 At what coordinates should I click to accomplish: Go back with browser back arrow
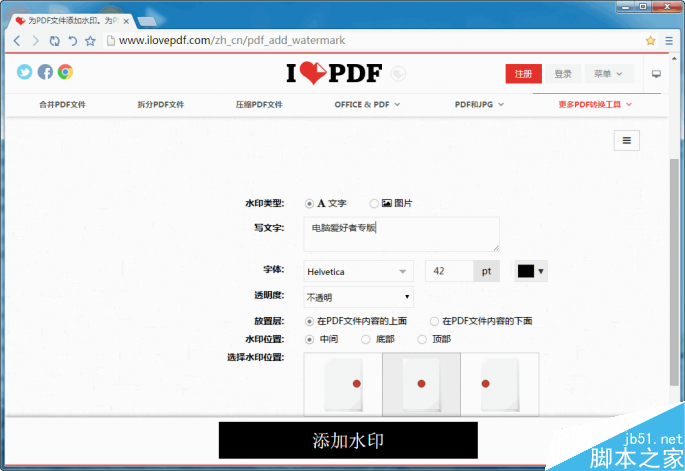[17, 41]
